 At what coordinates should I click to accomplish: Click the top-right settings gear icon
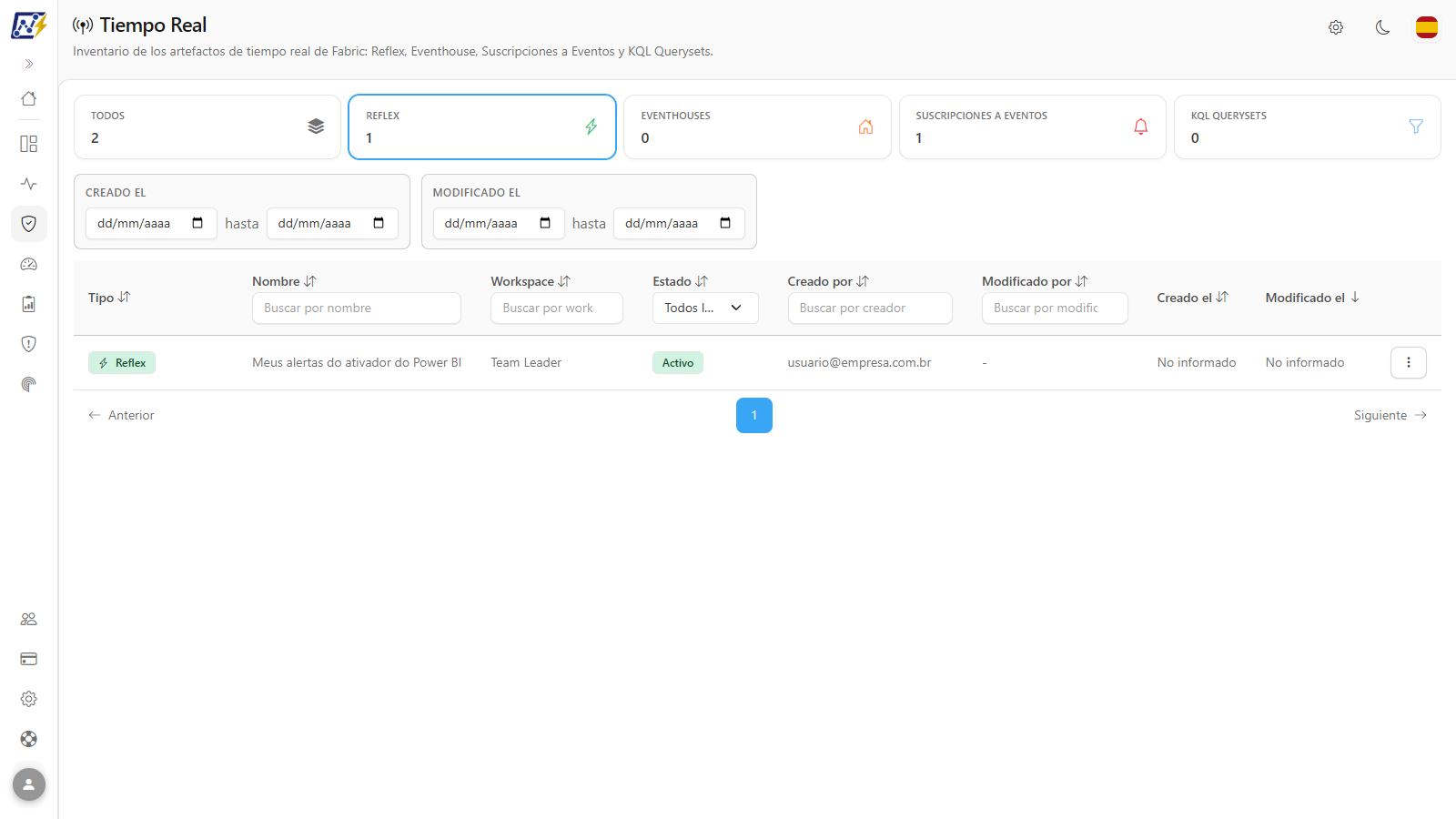(1336, 27)
